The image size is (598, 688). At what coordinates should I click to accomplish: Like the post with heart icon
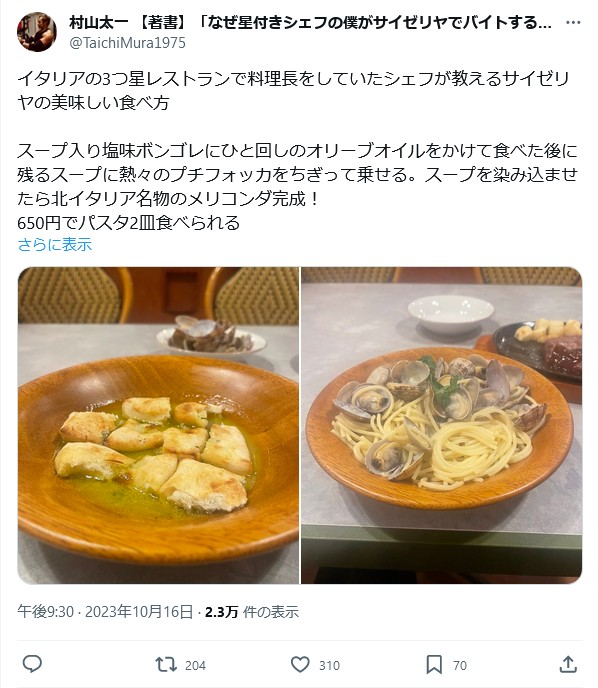click(301, 665)
